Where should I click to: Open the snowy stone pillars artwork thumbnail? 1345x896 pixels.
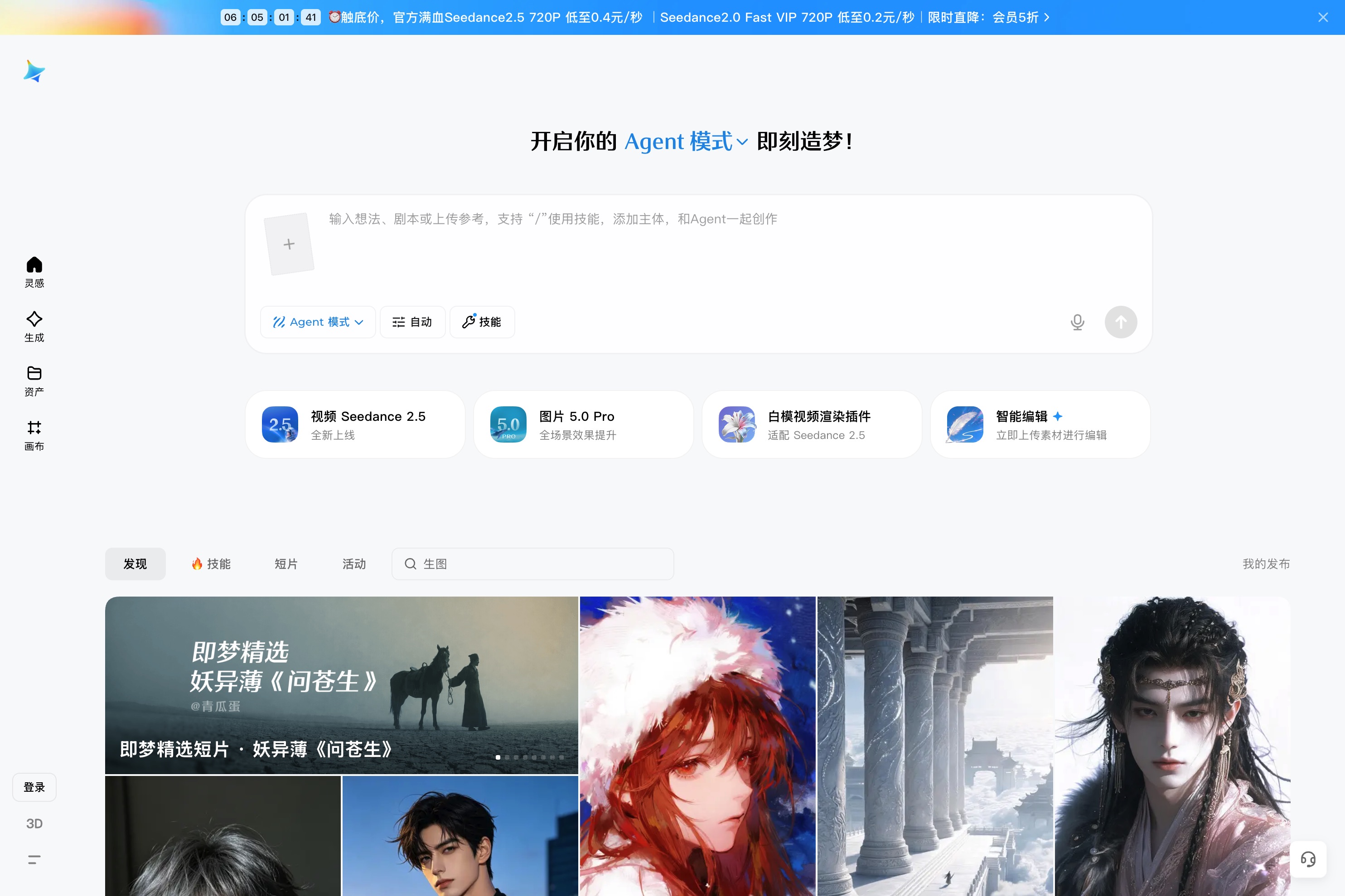pos(935,746)
